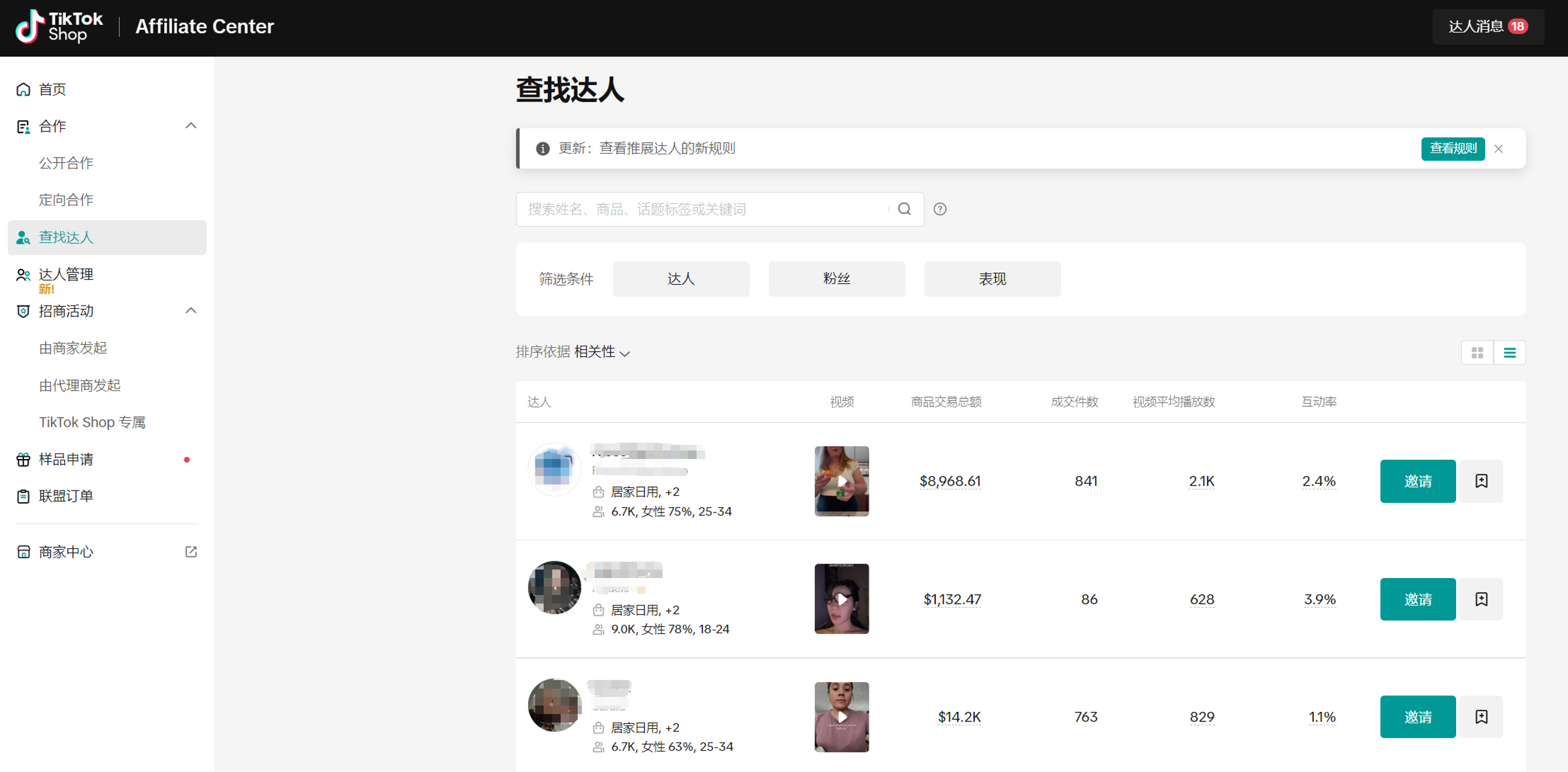
Task: Click the 628 average views value
Action: [1202, 600]
